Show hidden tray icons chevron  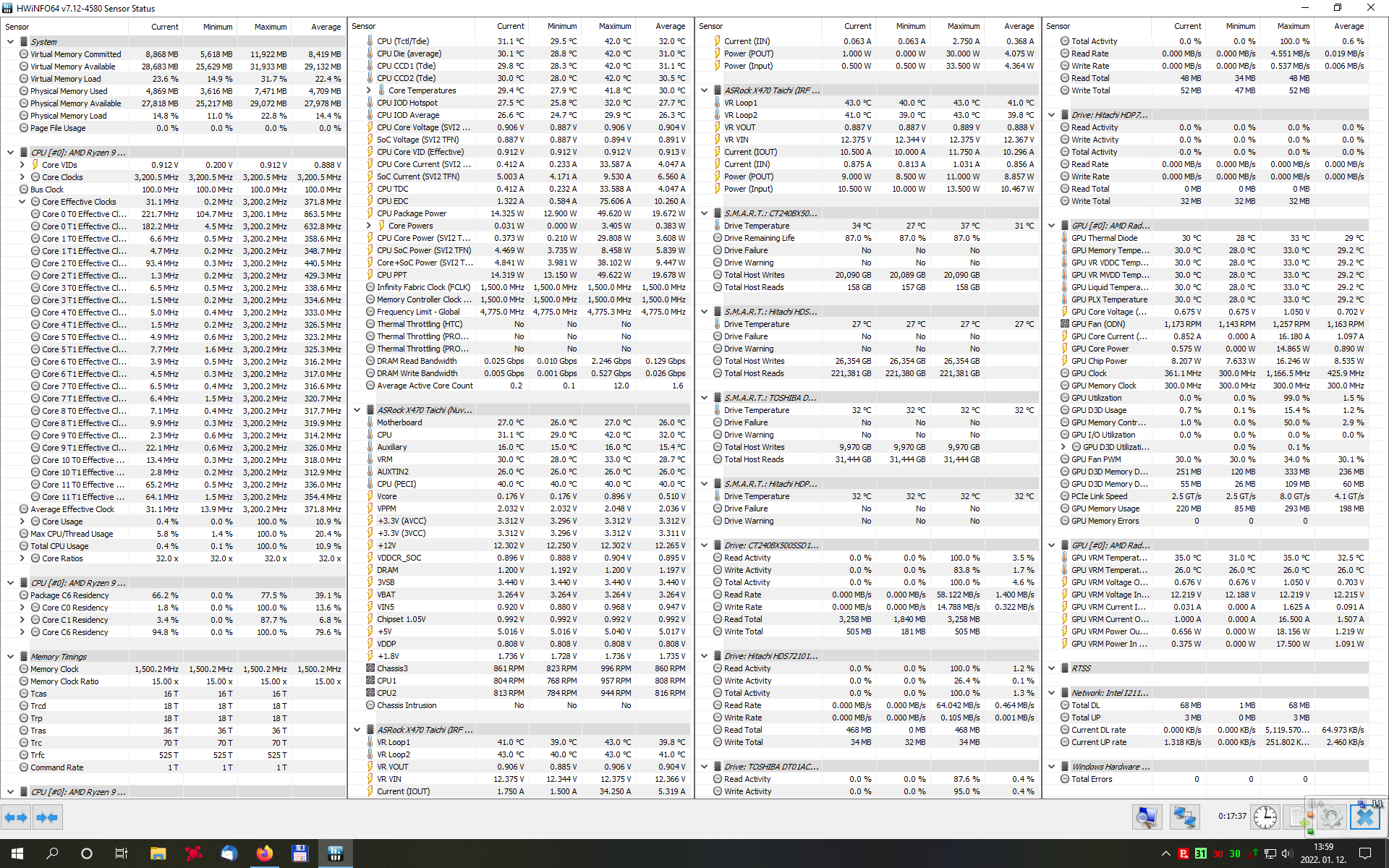[x=1165, y=854]
